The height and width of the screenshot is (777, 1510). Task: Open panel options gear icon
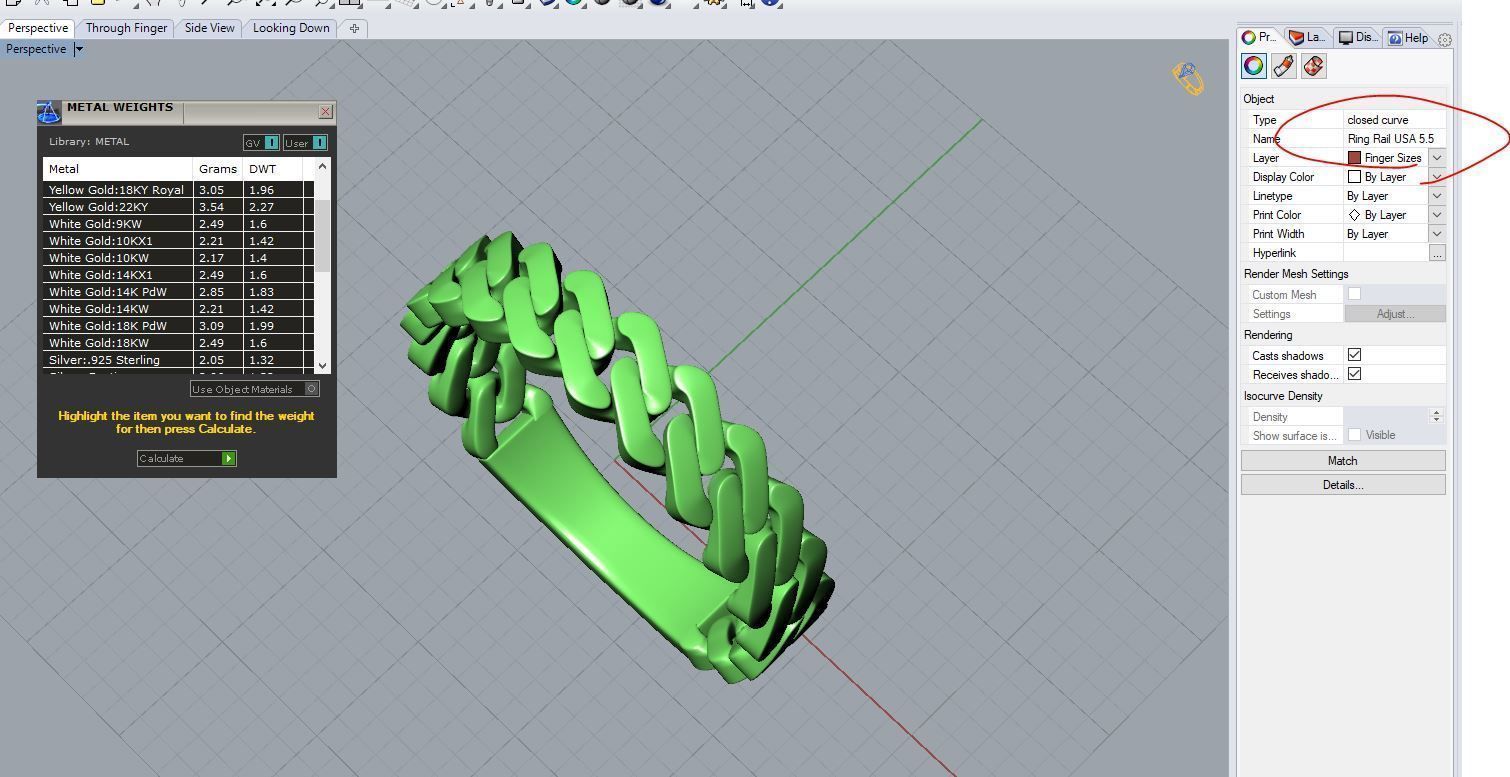point(1444,40)
